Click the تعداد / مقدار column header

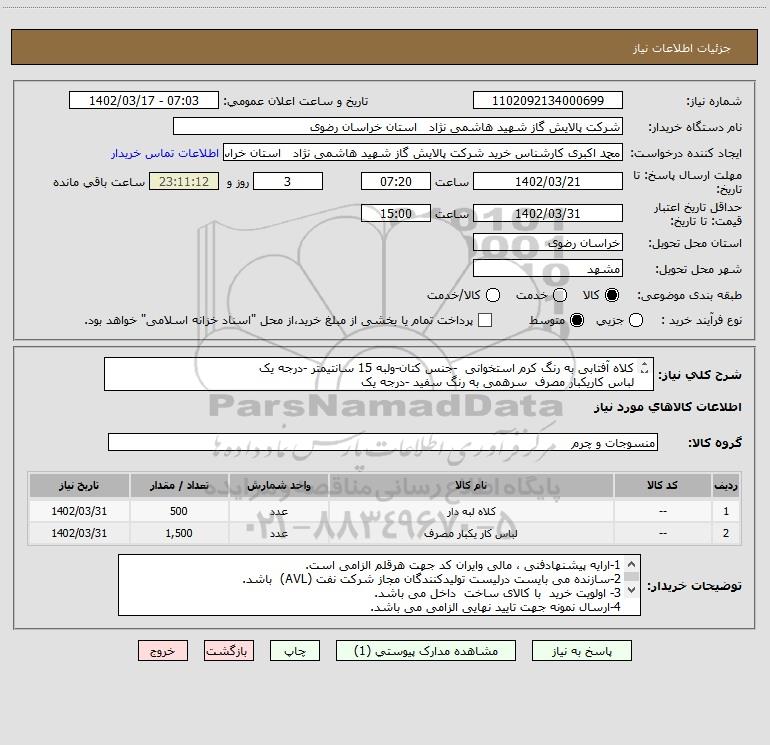click(x=179, y=486)
